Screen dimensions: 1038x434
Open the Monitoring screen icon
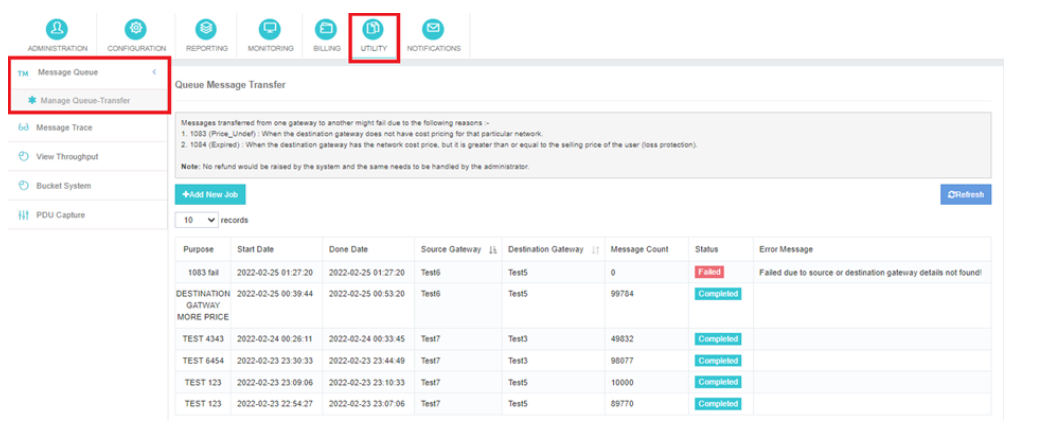[270, 29]
